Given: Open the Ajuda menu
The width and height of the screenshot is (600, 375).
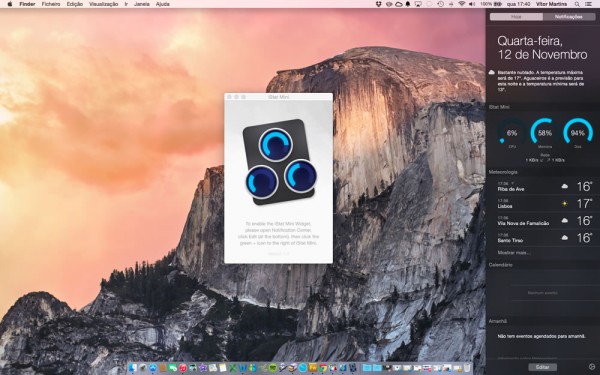Looking at the screenshot, I should click(163, 4).
